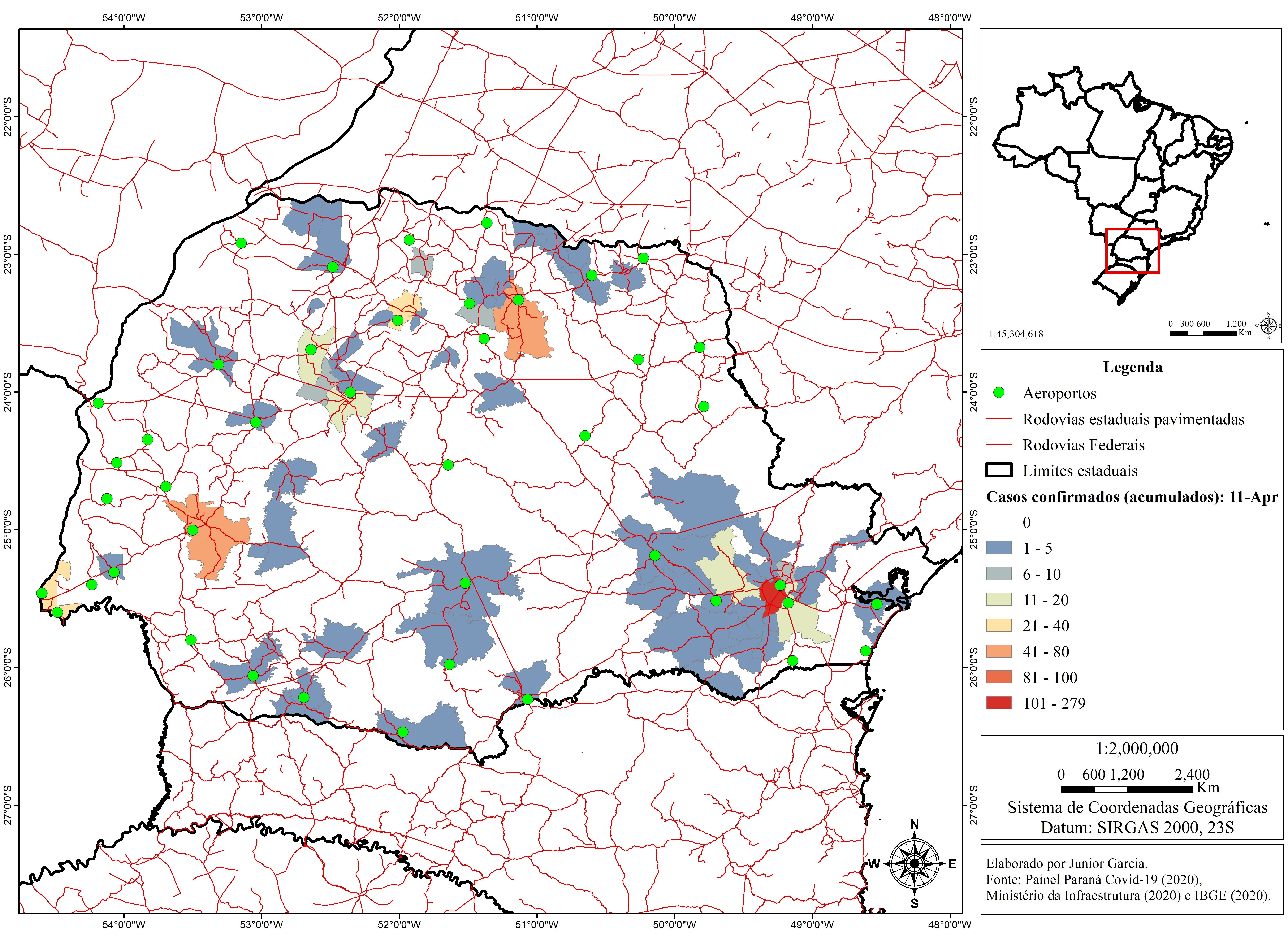The width and height of the screenshot is (1288, 941).
Task: Click the main map compass rose
Action: pos(914,864)
